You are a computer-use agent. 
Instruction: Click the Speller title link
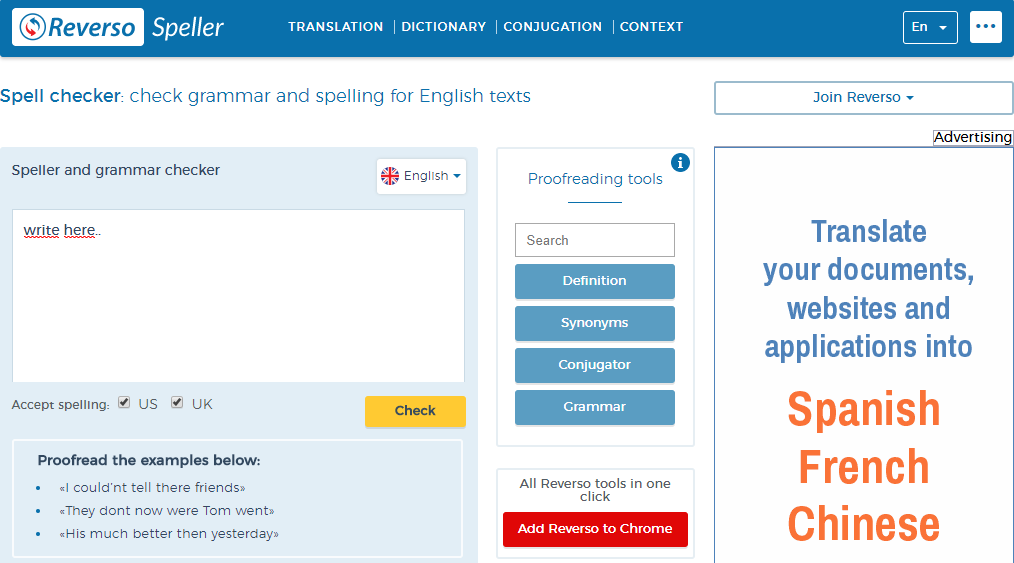pos(188,27)
